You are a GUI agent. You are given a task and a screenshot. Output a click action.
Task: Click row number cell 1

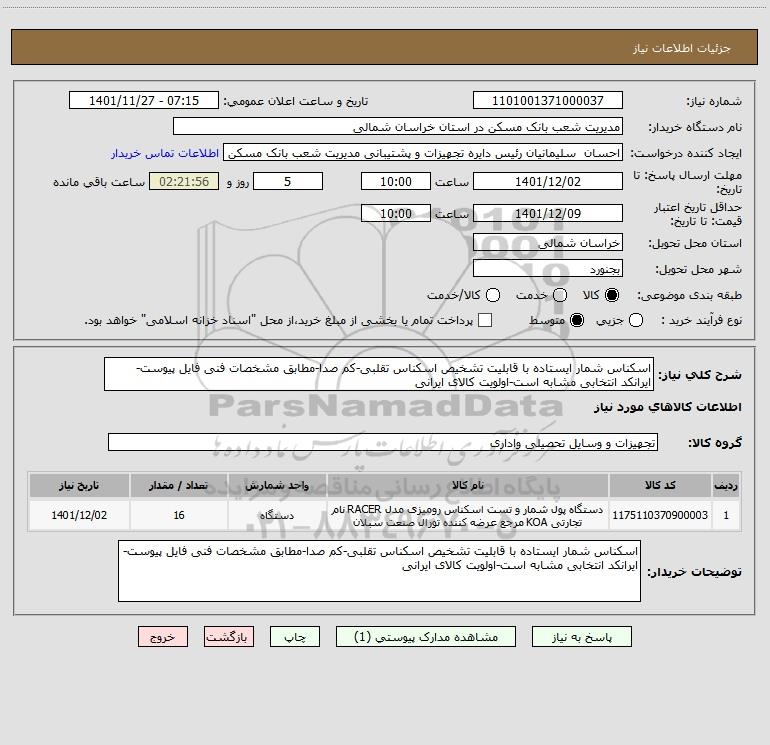726,515
